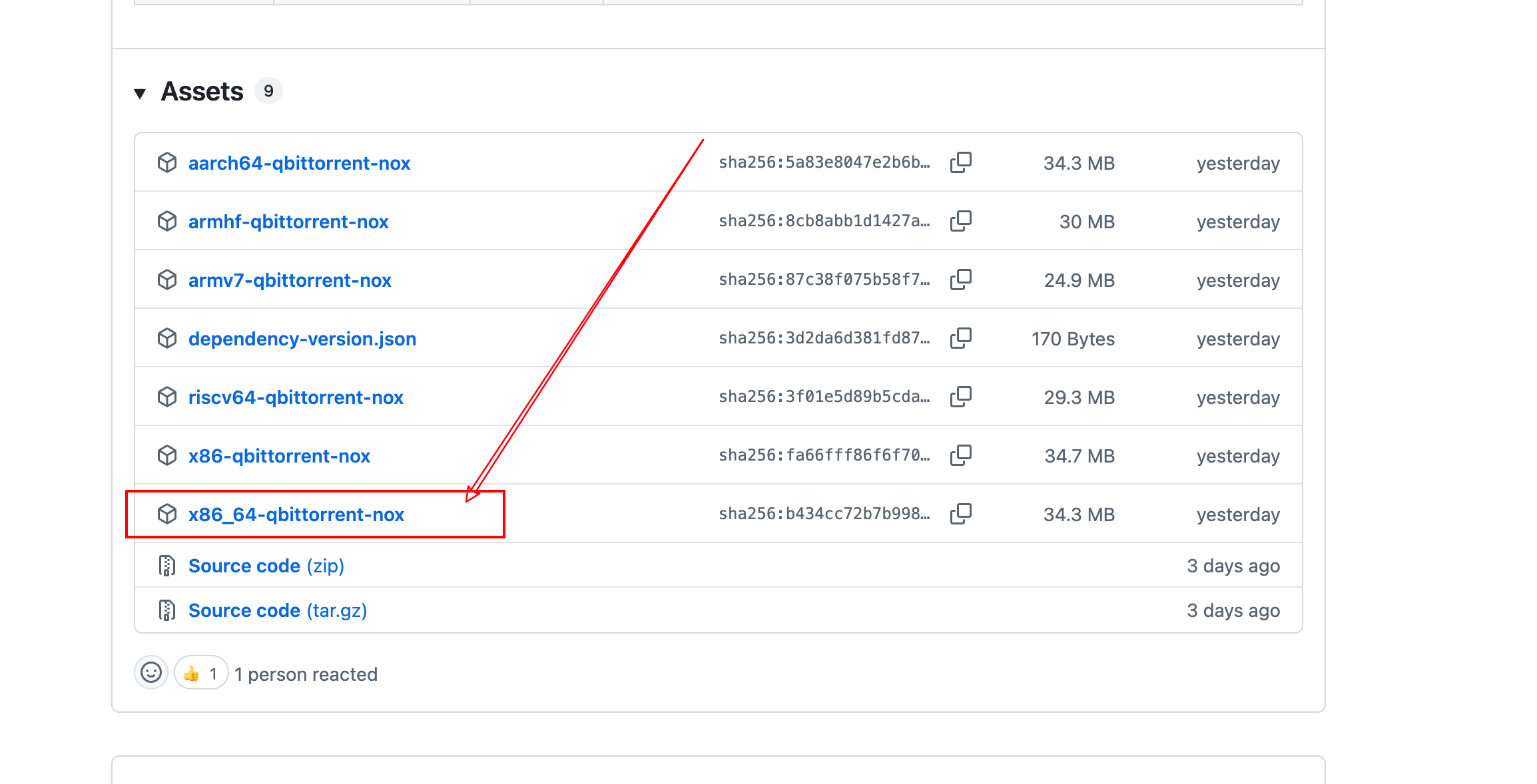Image resolution: width=1537 pixels, height=784 pixels.
Task: Download x86_64-qbittorrent-nox binary
Action: point(296,514)
